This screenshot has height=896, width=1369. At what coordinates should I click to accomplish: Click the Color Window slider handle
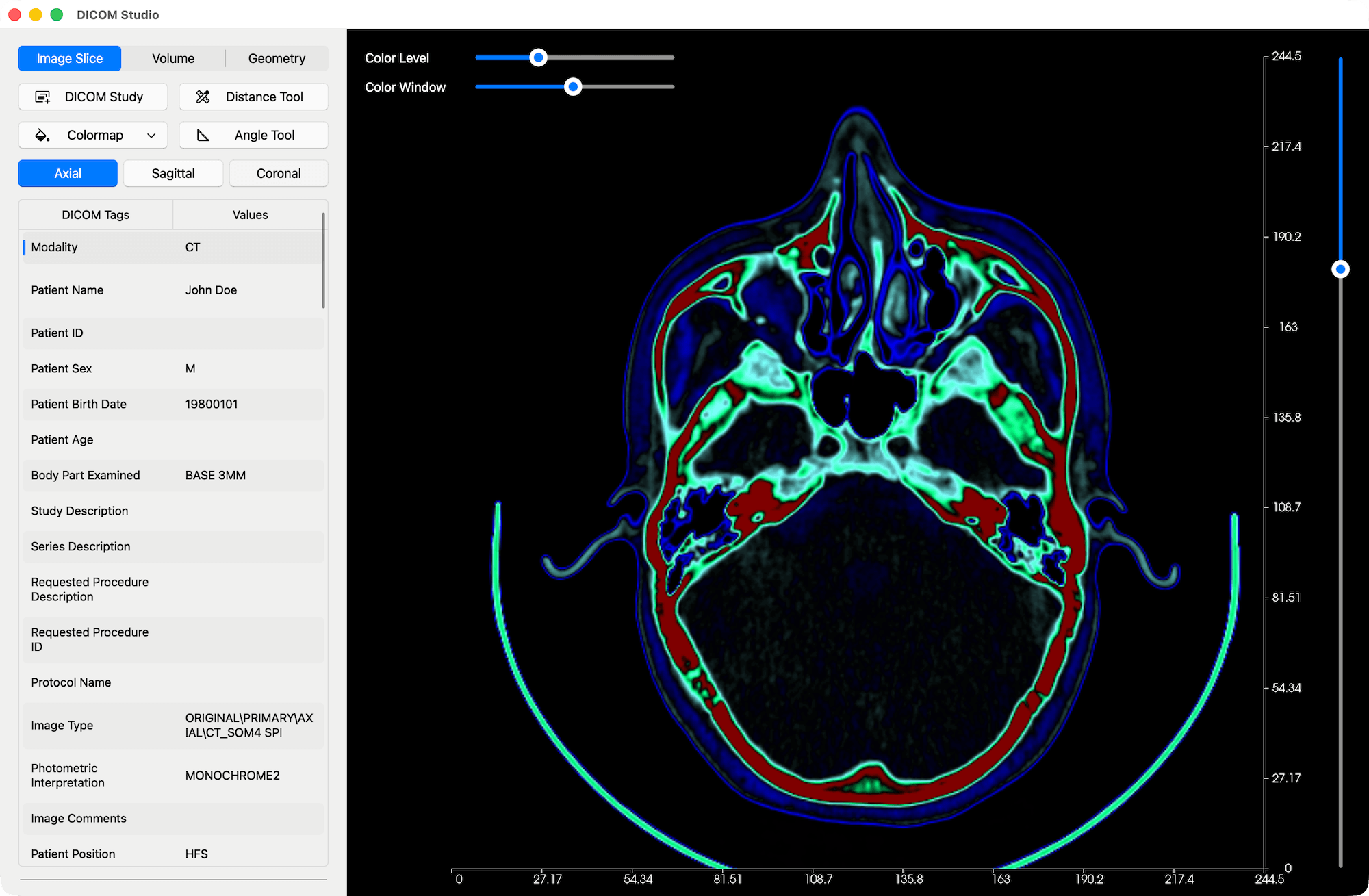pyautogui.click(x=574, y=87)
